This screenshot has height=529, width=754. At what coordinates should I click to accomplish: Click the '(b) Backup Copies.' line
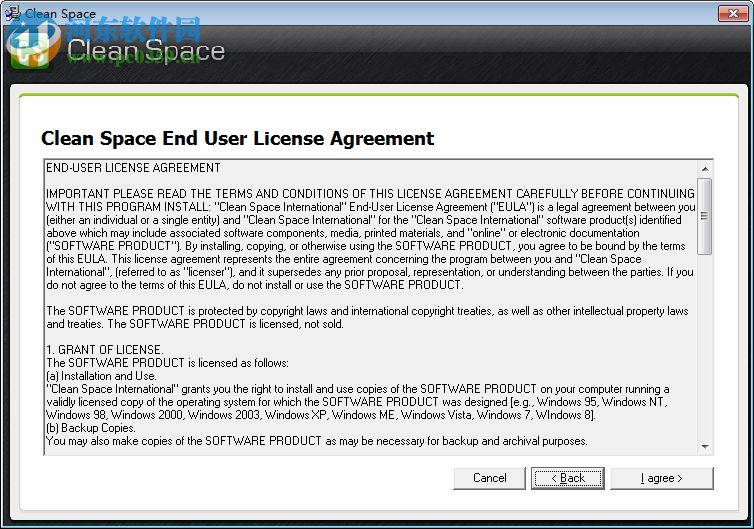(x=91, y=428)
